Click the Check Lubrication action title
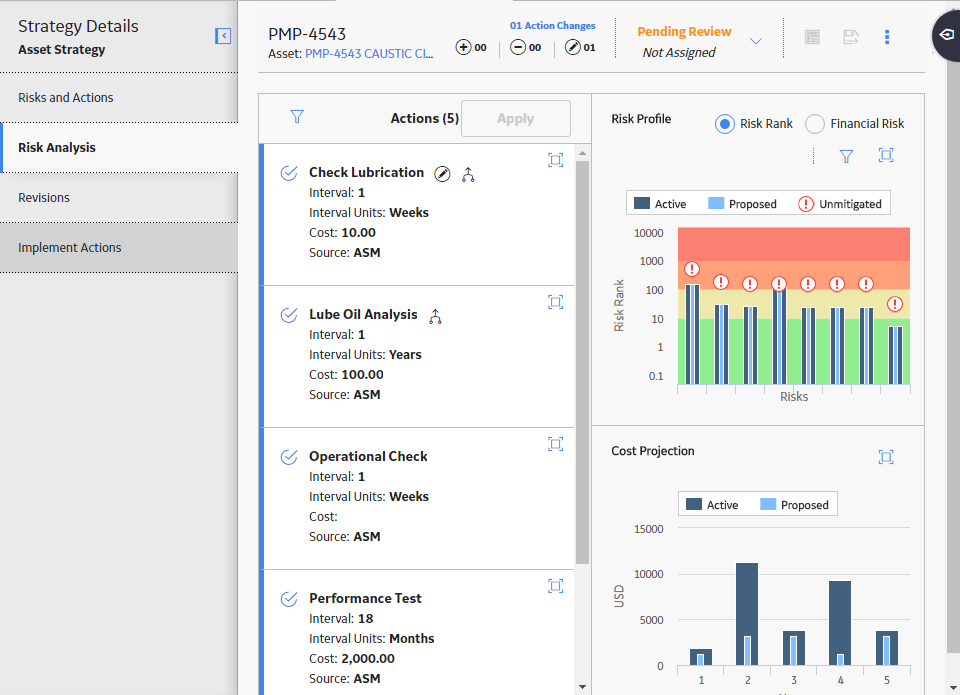 click(366, 173)
